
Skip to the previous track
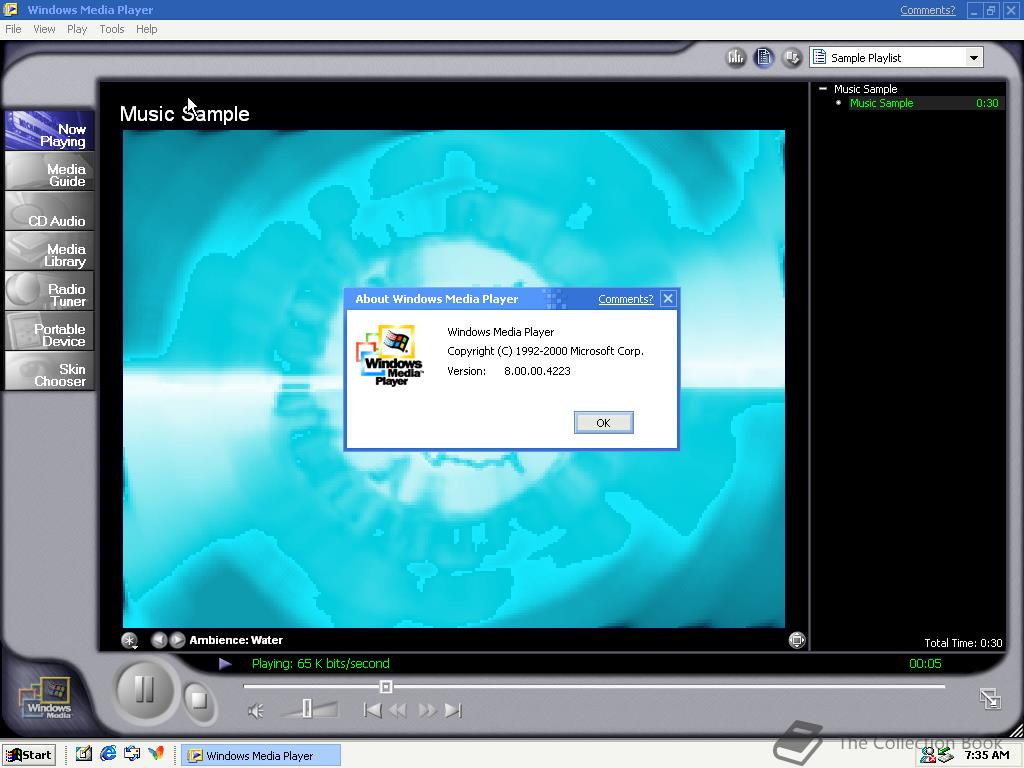point(372,710)
